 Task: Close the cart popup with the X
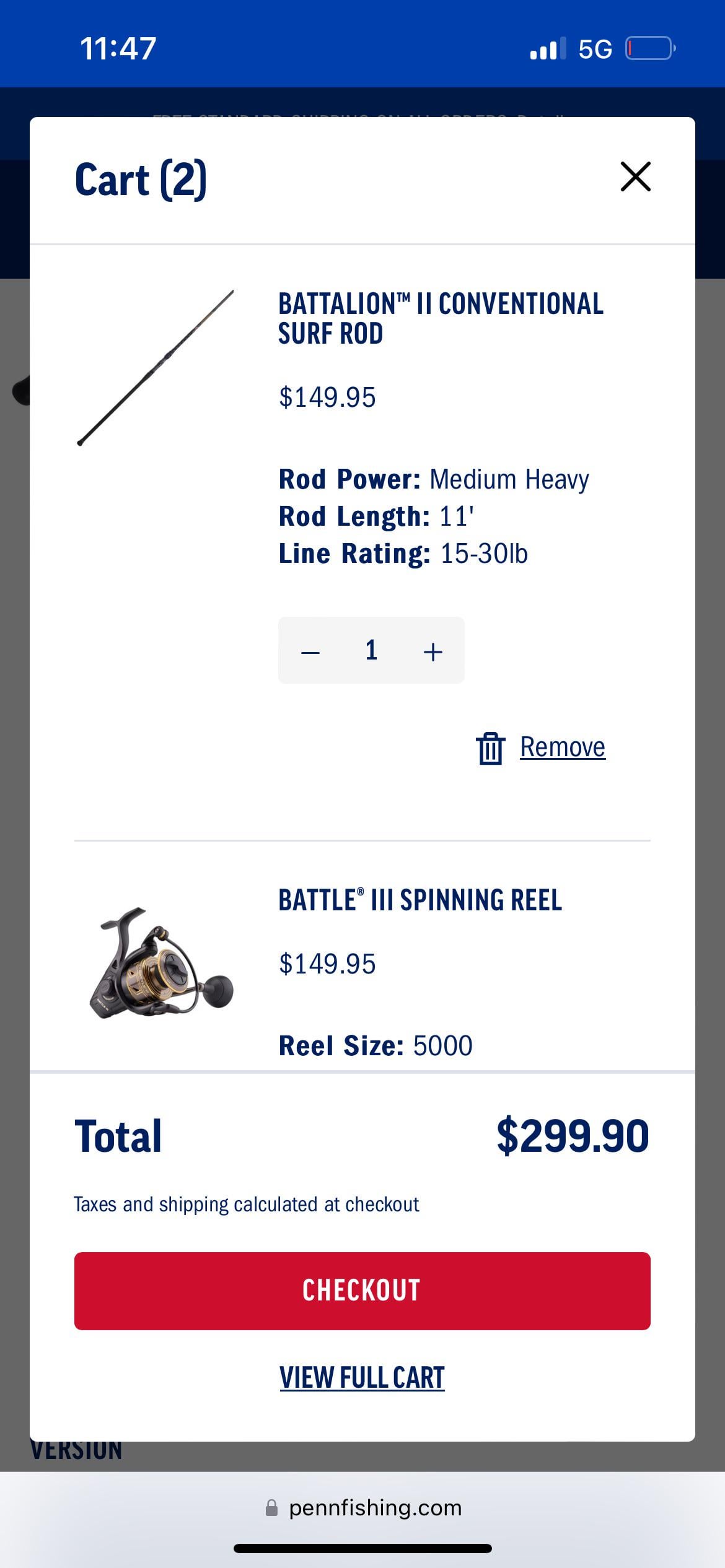coord(635,177)
